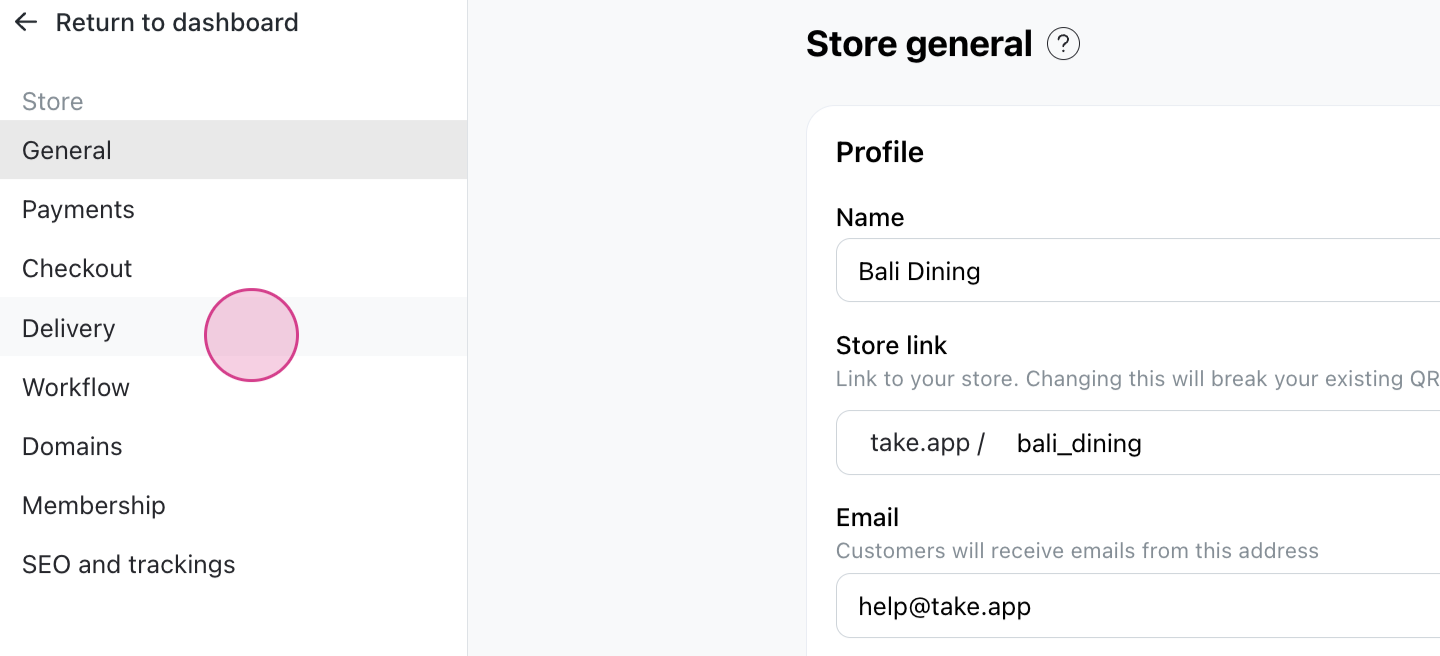Click the take.app / link prefix
The height and width of the screenshot is (656, 1440).
pyautogui.click(x=927, y=442)
